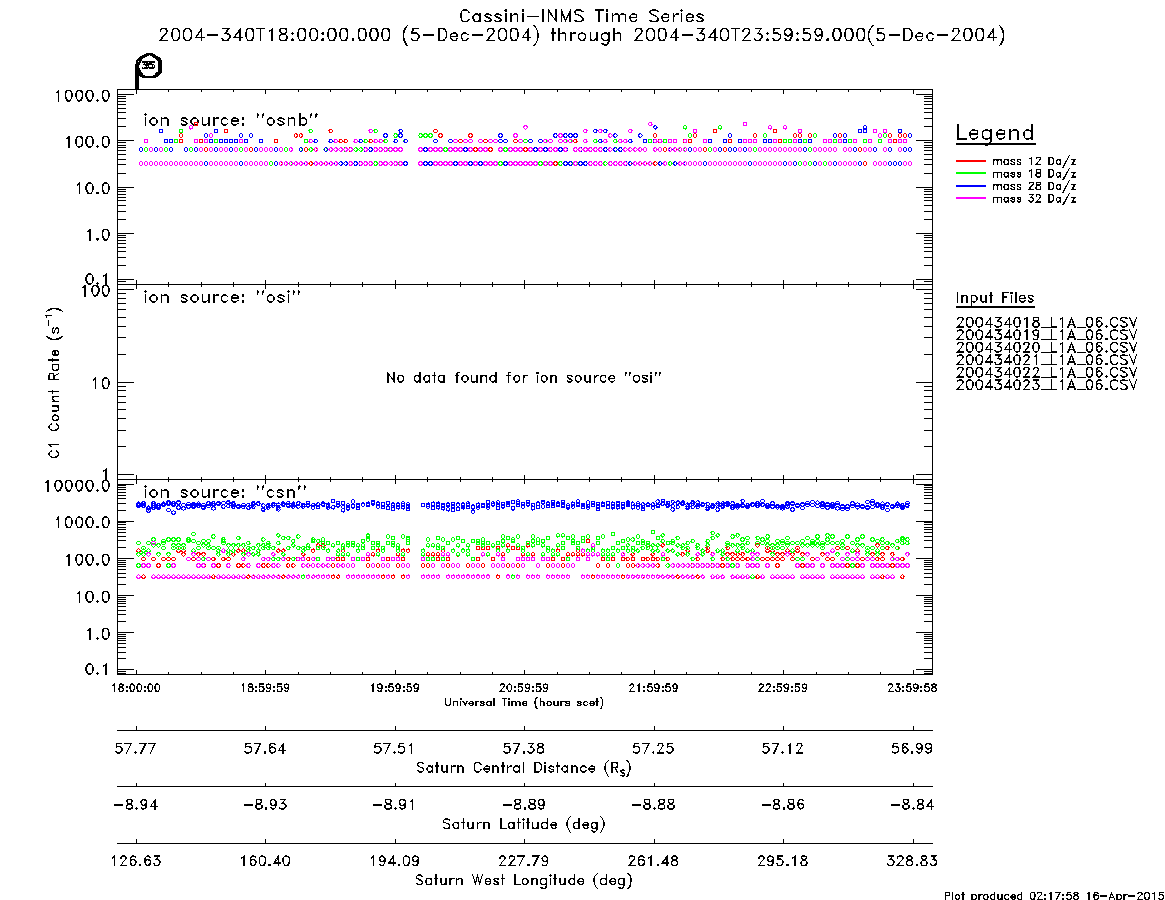1165x900 pixels.
Task: Click the -8.93 latitude value
Action: pos(265,805)
